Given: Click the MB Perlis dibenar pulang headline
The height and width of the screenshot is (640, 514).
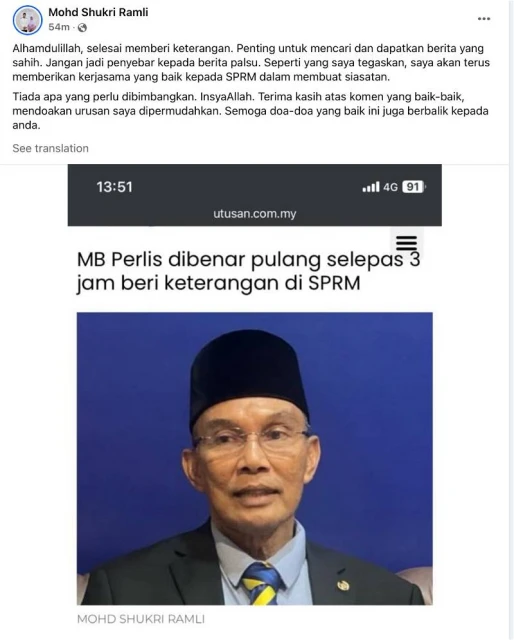Looking at the screenshot, I should (248, 271).
